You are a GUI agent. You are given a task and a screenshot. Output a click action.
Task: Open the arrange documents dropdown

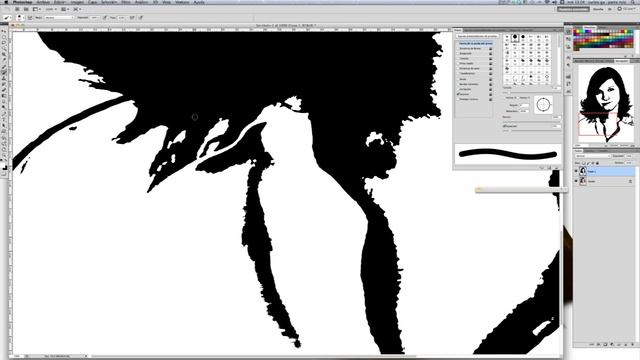pyautogui.click(x=64, y=9)
